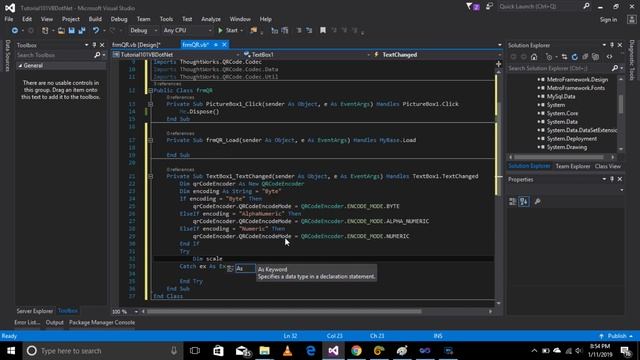
Task: Click the Toolbox search magnifier icon
Action: click(97, 55)
